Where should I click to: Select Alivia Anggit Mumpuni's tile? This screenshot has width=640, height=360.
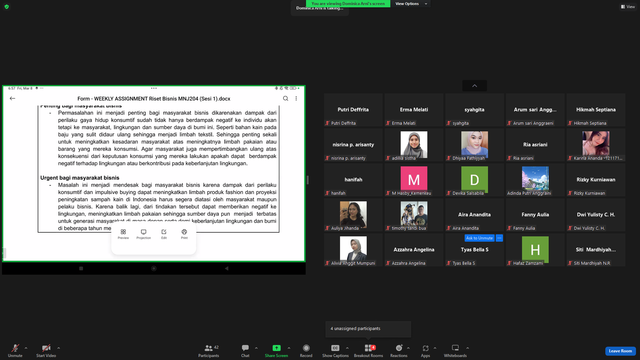(x=353, y=250)
